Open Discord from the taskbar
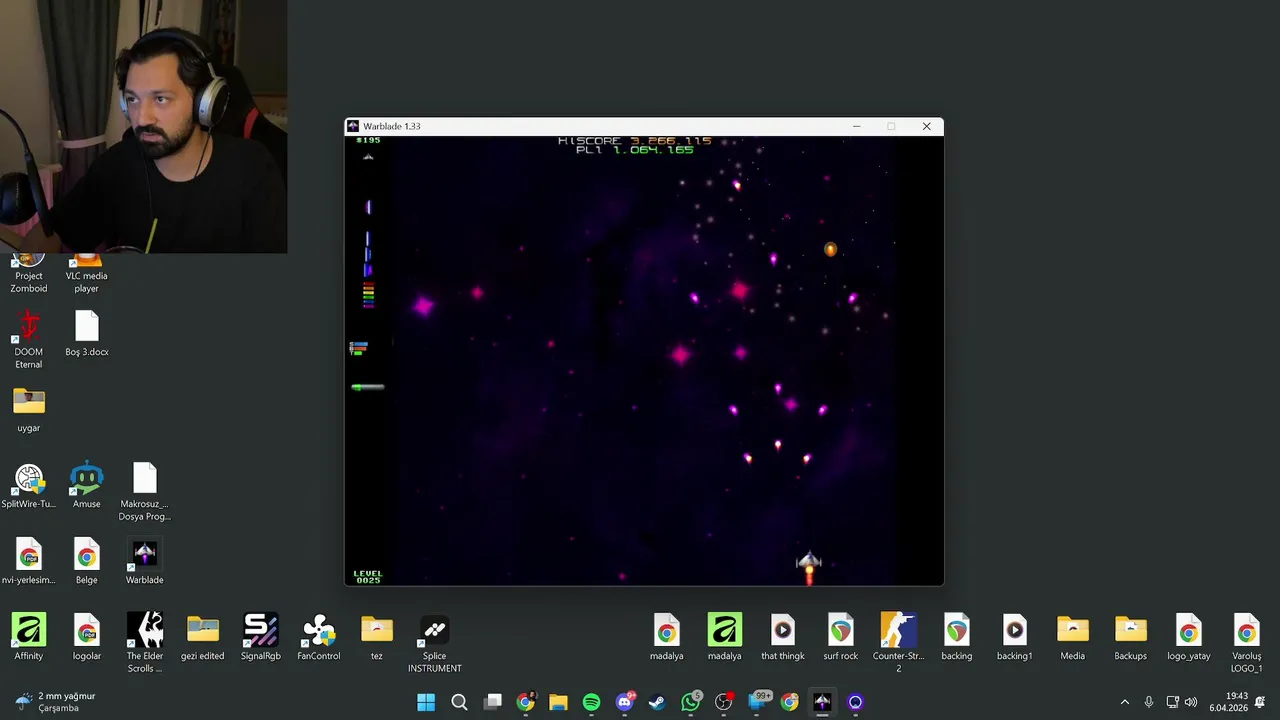 [625, 702]
